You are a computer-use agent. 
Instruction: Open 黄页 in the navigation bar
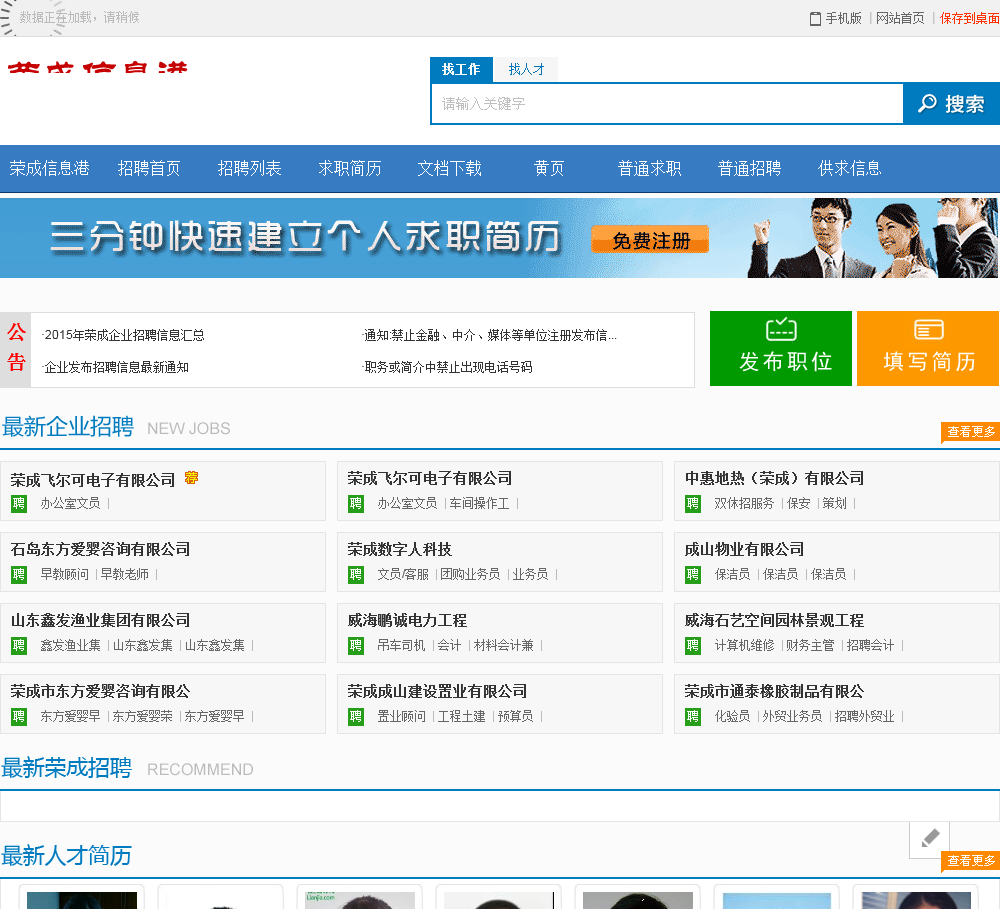click(549, 168)
